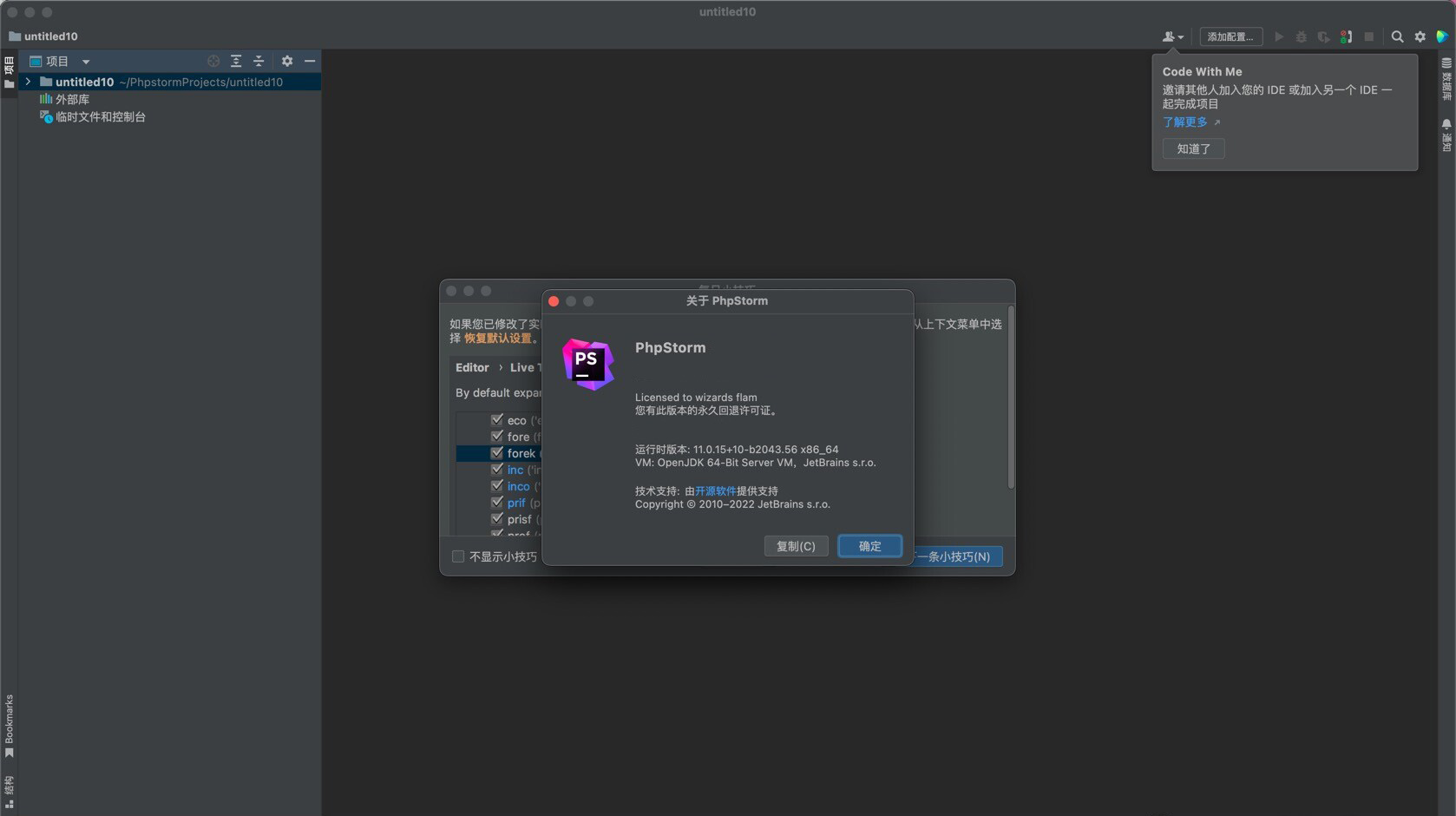1456x816 pixels.
Task: Open the Code With Me user icon
Action: [1168, 36]
